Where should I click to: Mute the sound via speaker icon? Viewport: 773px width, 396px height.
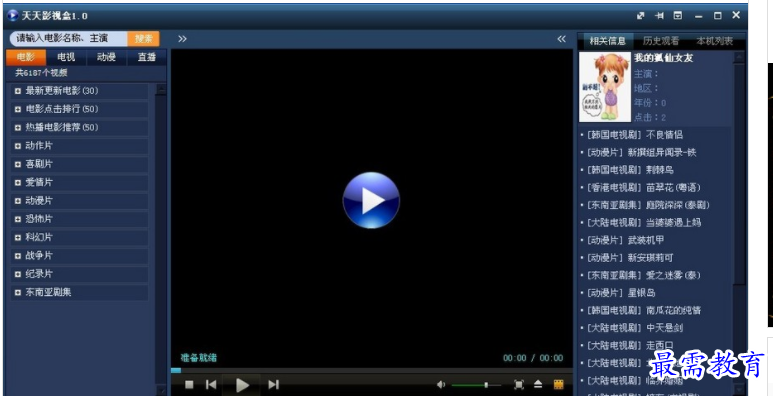441,384
